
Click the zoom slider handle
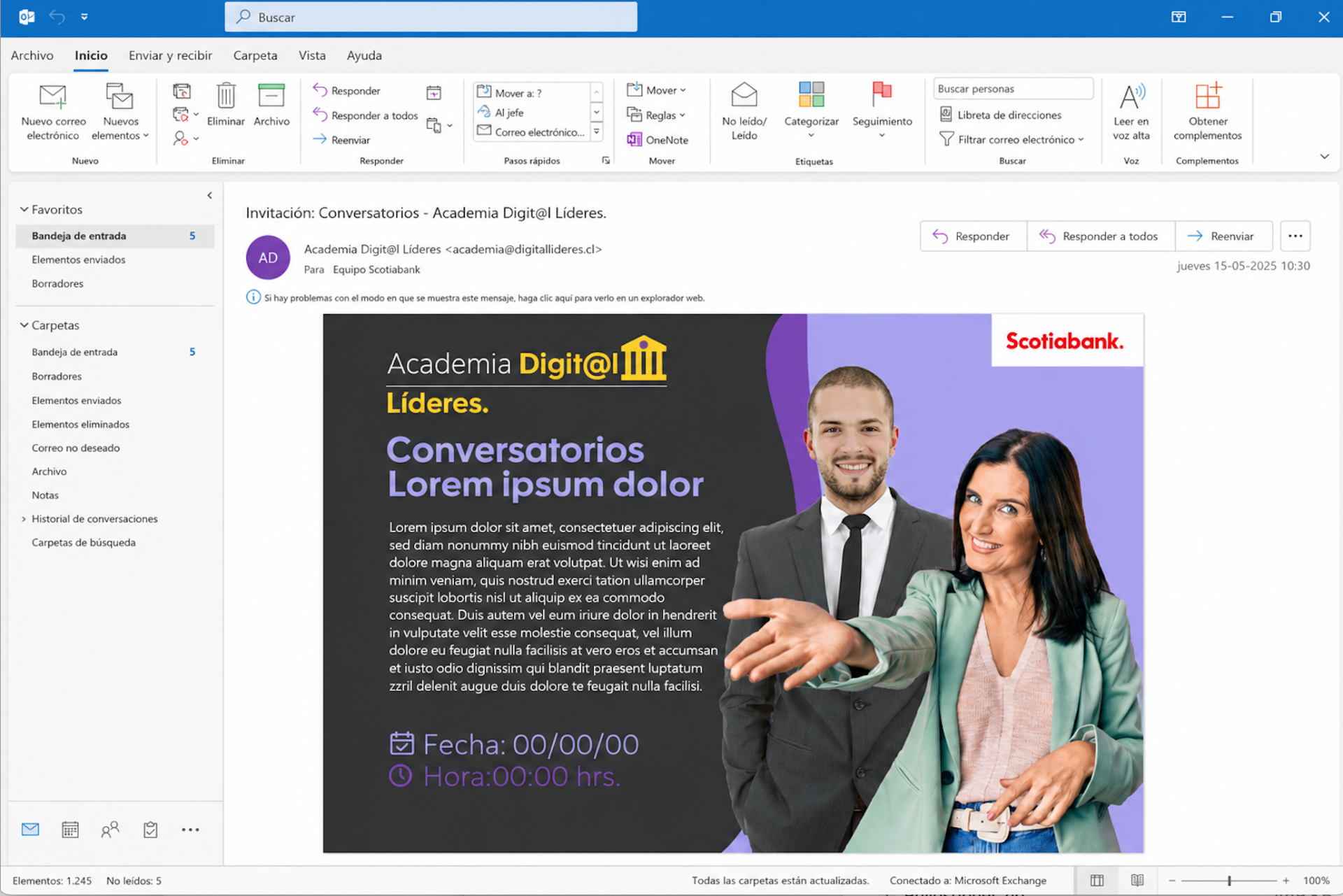pos(1229,881)
